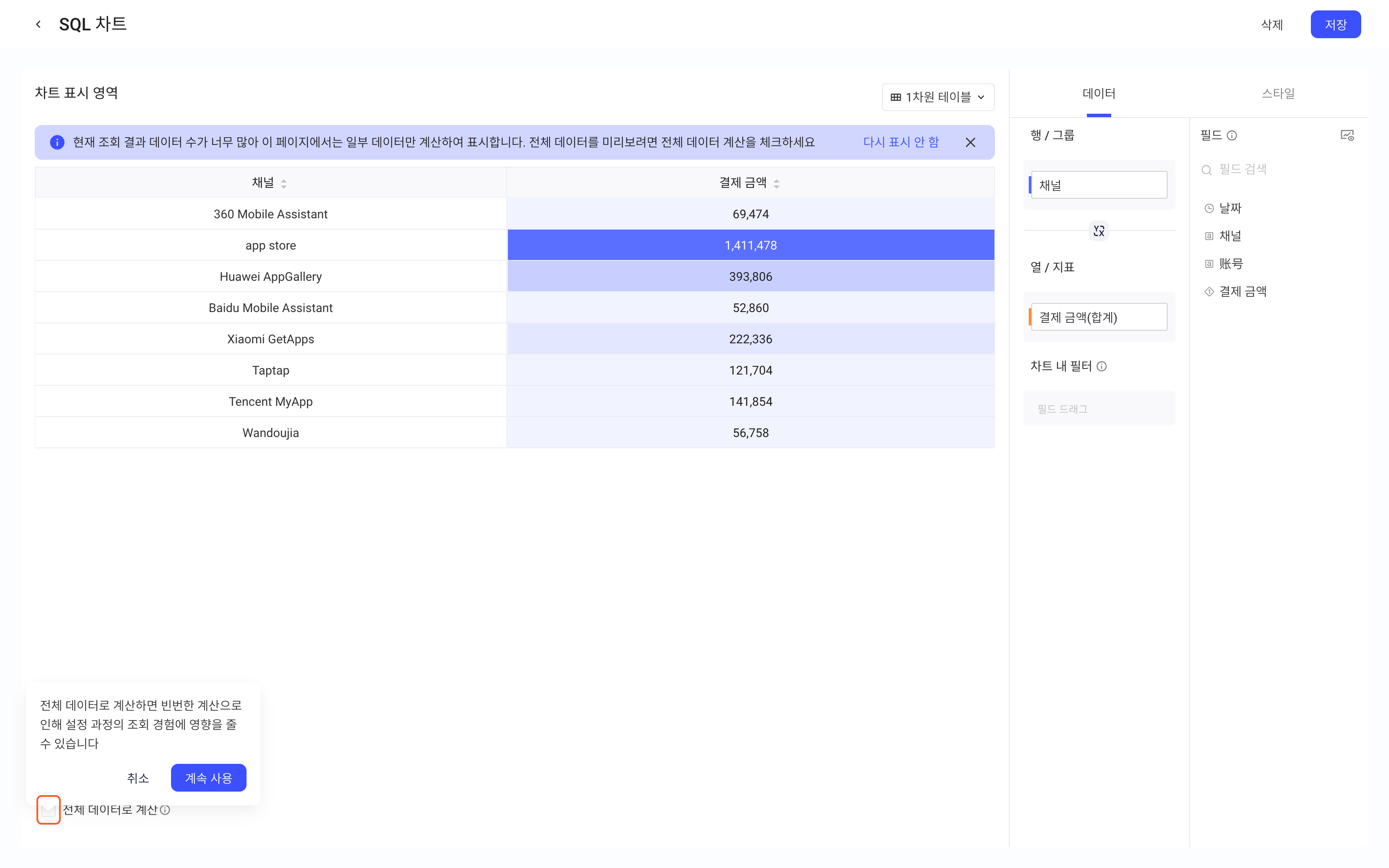The height and width of the screenshot is (868, 1389).
Task: Click the image settings icon in 필드 panel
Action: click(1347, 135)
